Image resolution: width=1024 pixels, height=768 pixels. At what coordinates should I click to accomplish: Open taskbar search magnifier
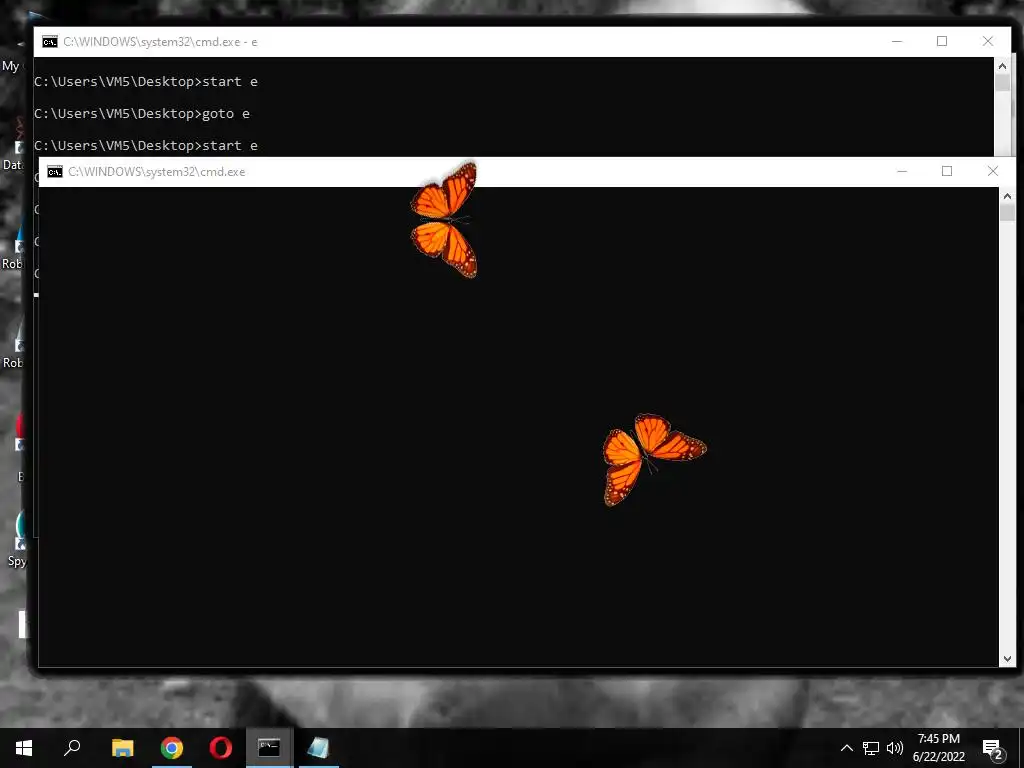[72, 748]
